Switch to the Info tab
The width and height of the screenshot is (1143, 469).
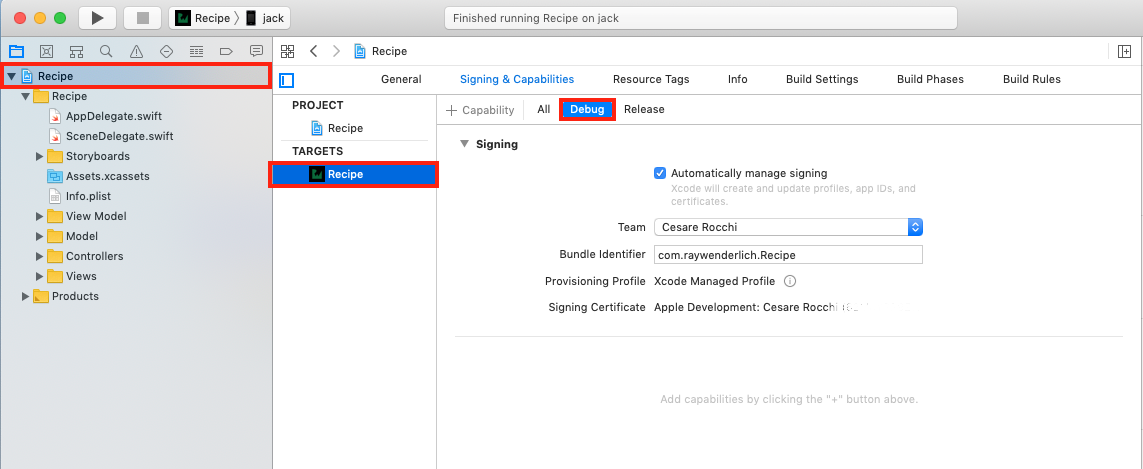(x=738, y=80)
